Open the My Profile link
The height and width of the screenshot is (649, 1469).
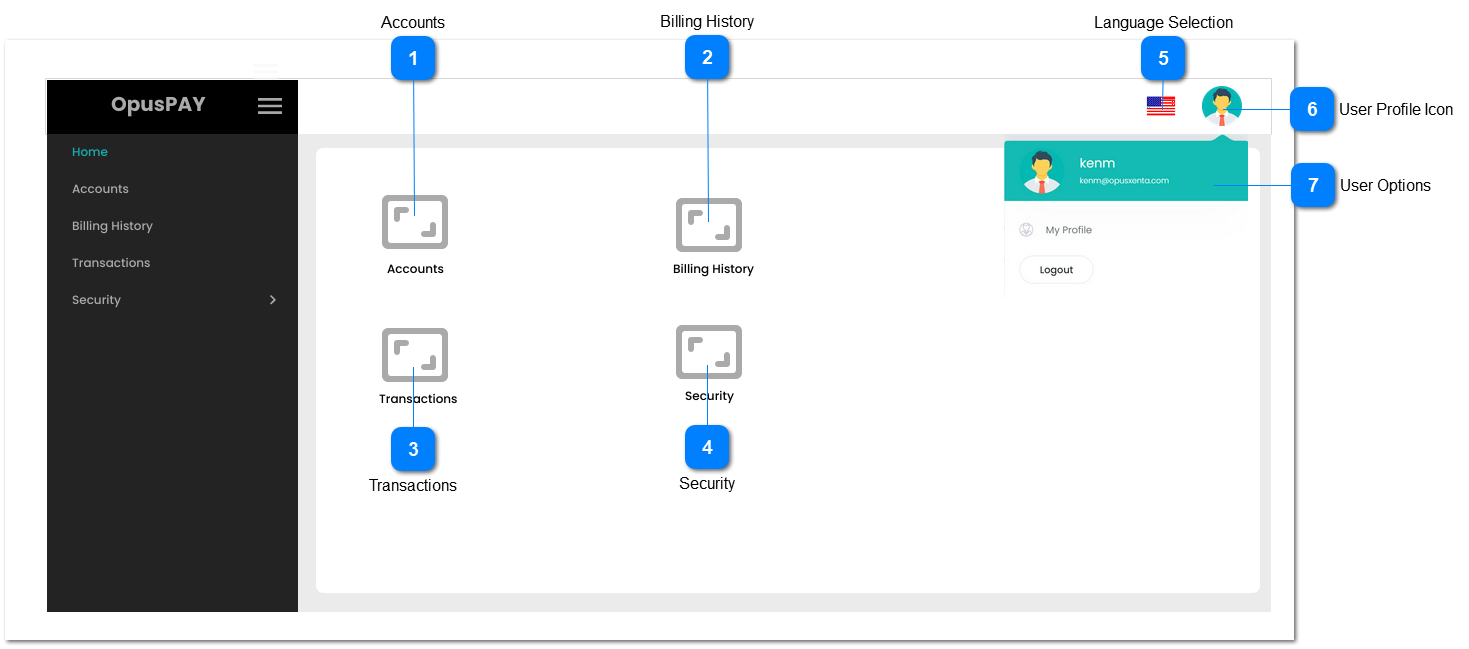point(1068,230)
